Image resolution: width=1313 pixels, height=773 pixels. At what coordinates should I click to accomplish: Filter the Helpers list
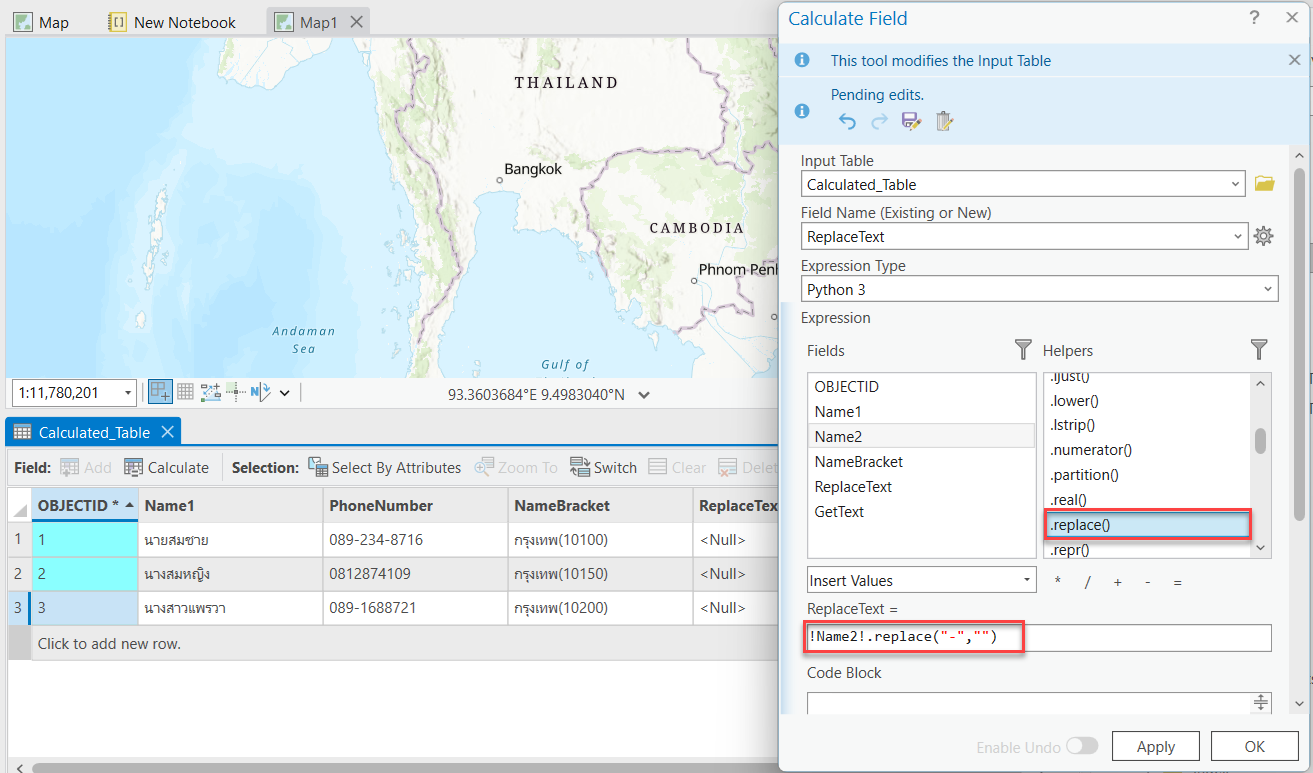(x=1259, y=350)
